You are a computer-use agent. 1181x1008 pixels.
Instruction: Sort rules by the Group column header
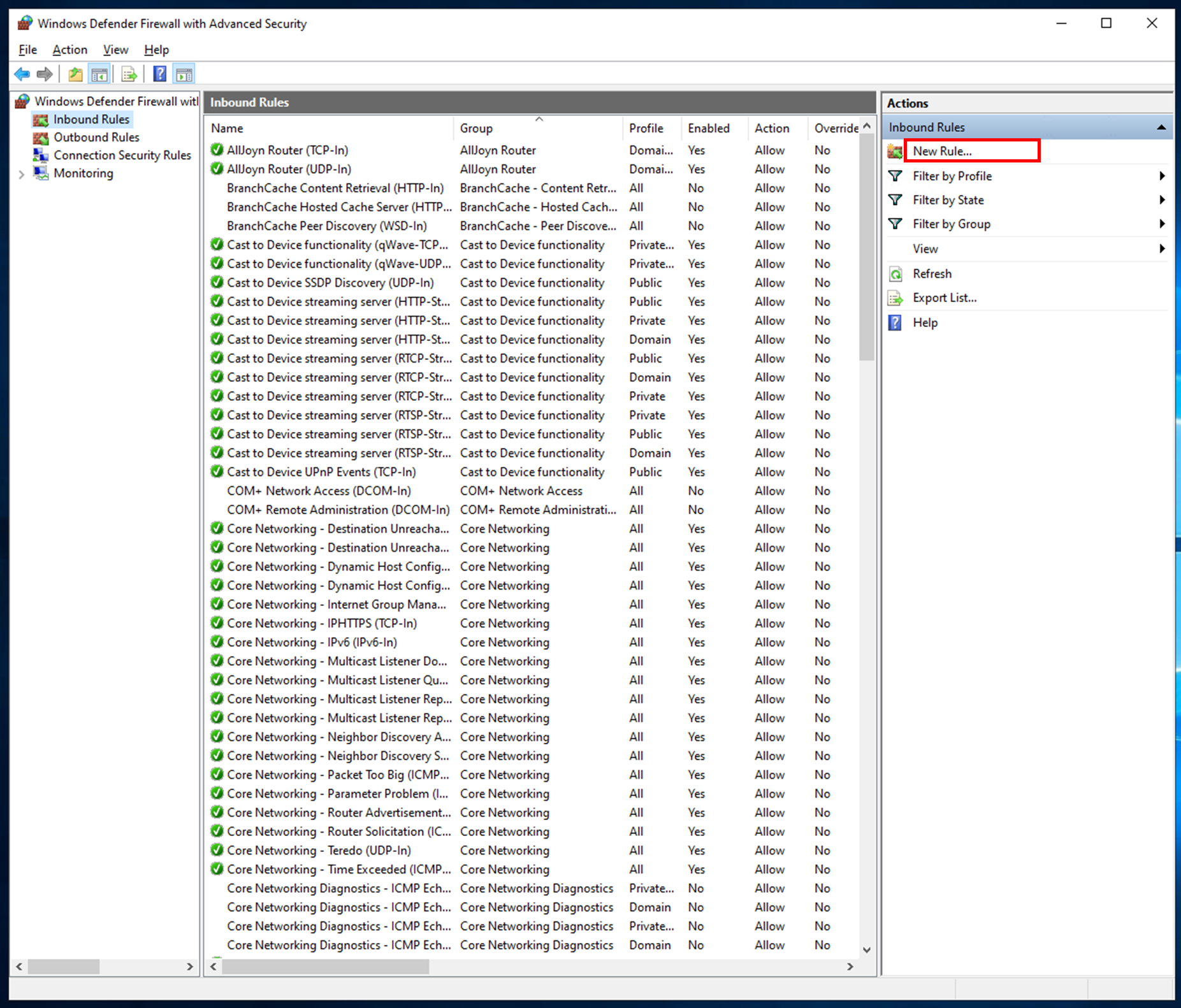(537, 129)
